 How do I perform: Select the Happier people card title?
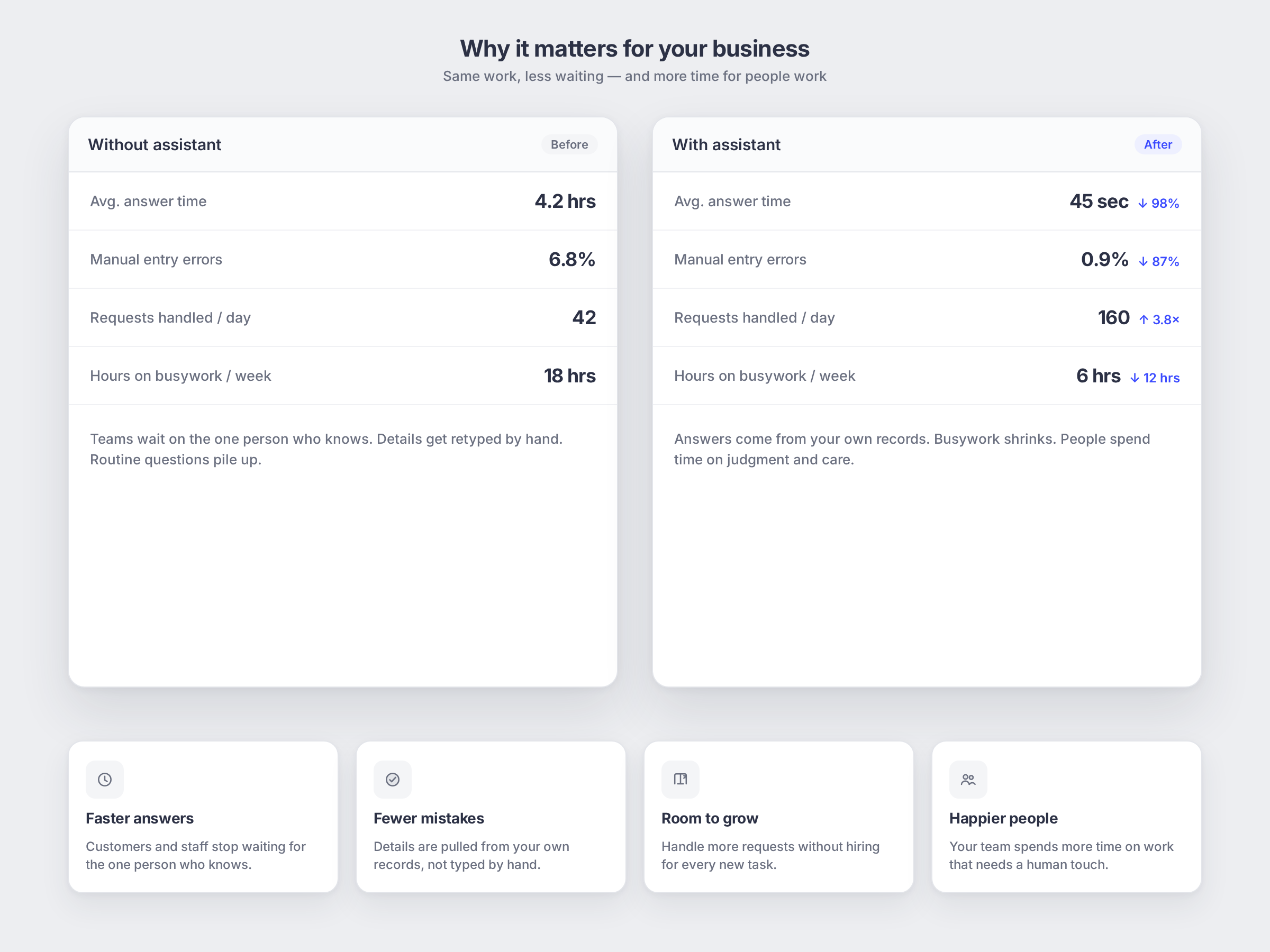pyautogui.click(x=1003, y=818)
